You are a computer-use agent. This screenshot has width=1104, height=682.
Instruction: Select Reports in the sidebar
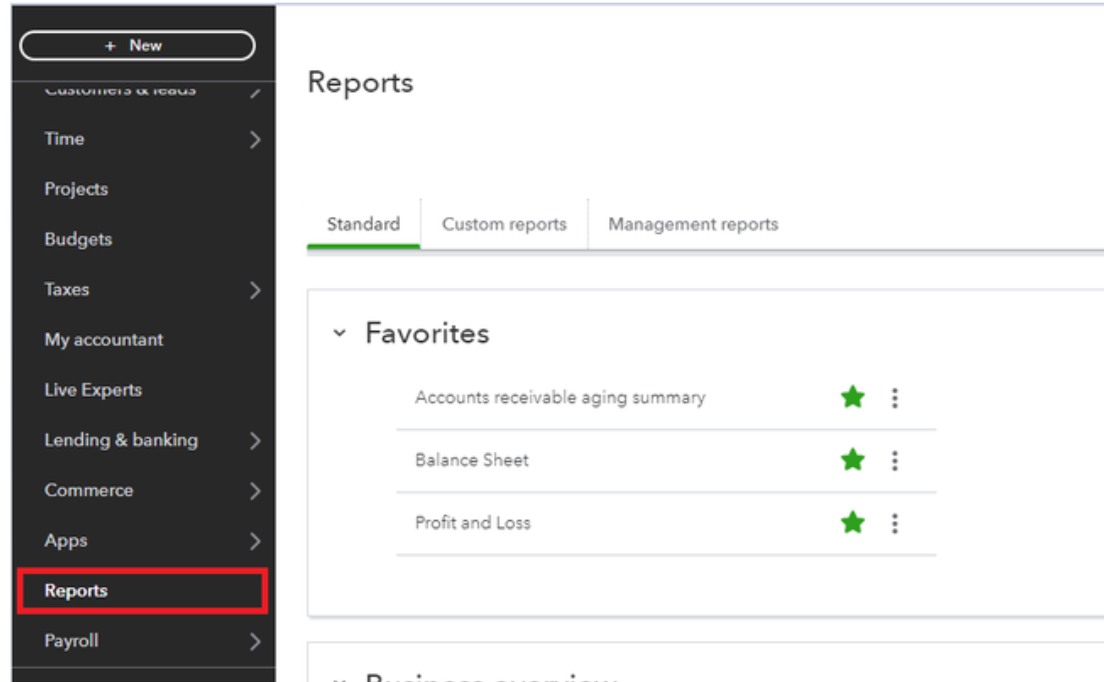pos(142,591)
